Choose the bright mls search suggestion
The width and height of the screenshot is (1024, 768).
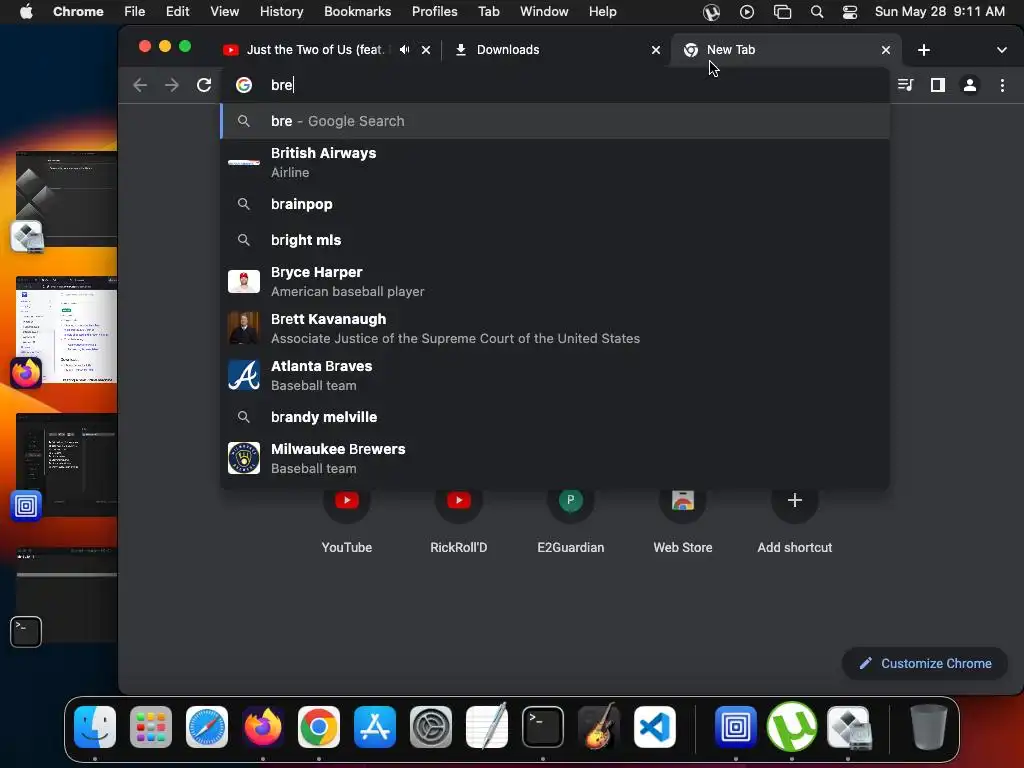[555, 240]
